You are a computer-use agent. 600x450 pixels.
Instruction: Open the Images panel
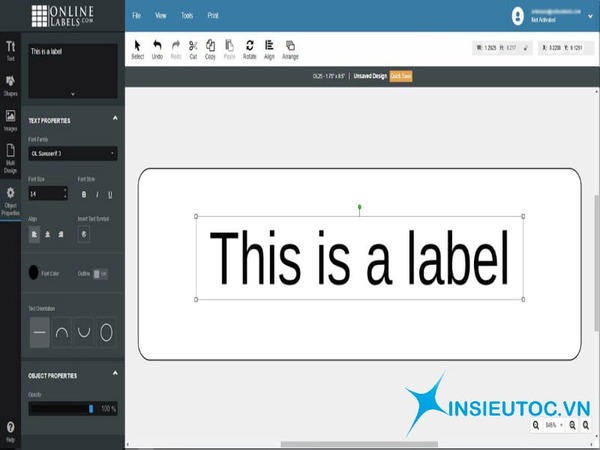[x=11, y=119]
